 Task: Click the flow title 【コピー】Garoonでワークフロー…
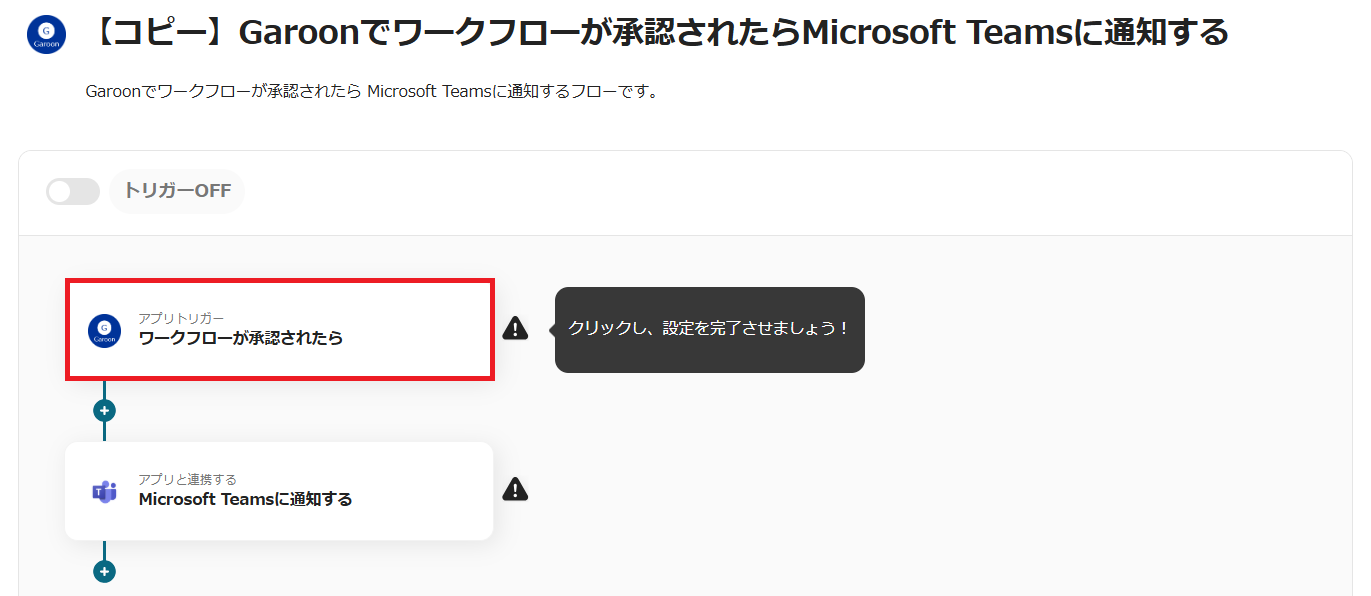[x=657, y=33]
